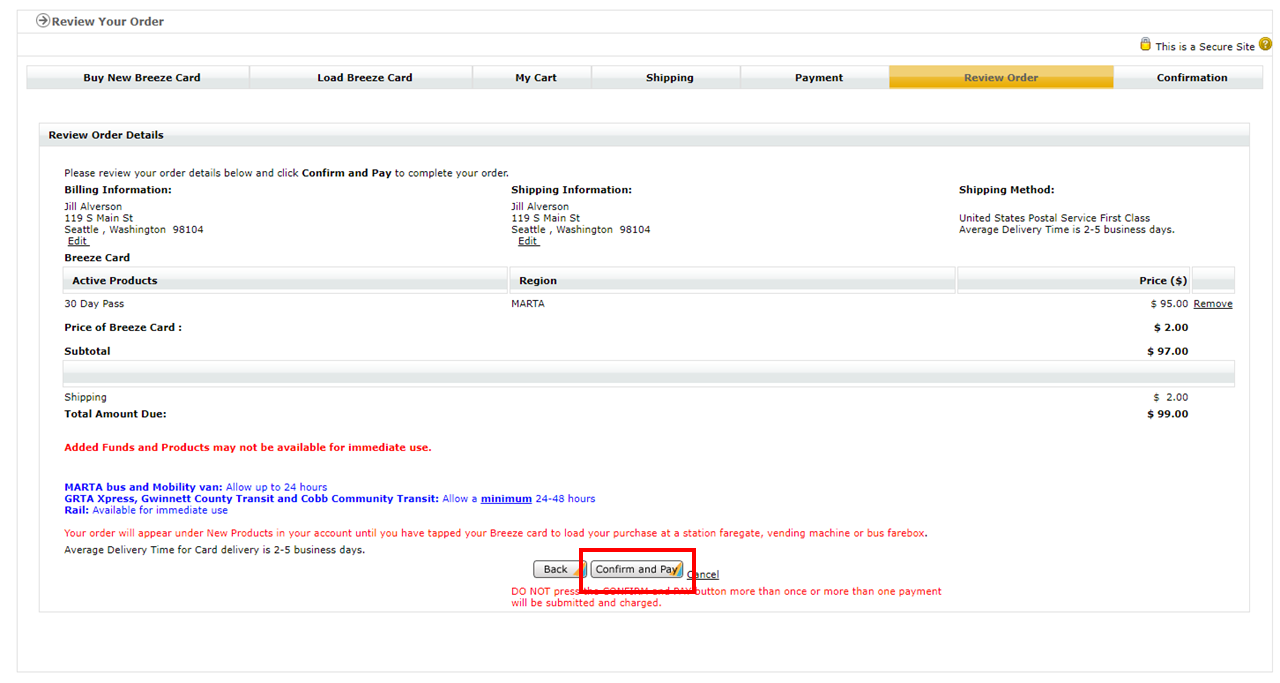
Task: Cancel the order via Cancel link
Action: [x=703, y=574]
